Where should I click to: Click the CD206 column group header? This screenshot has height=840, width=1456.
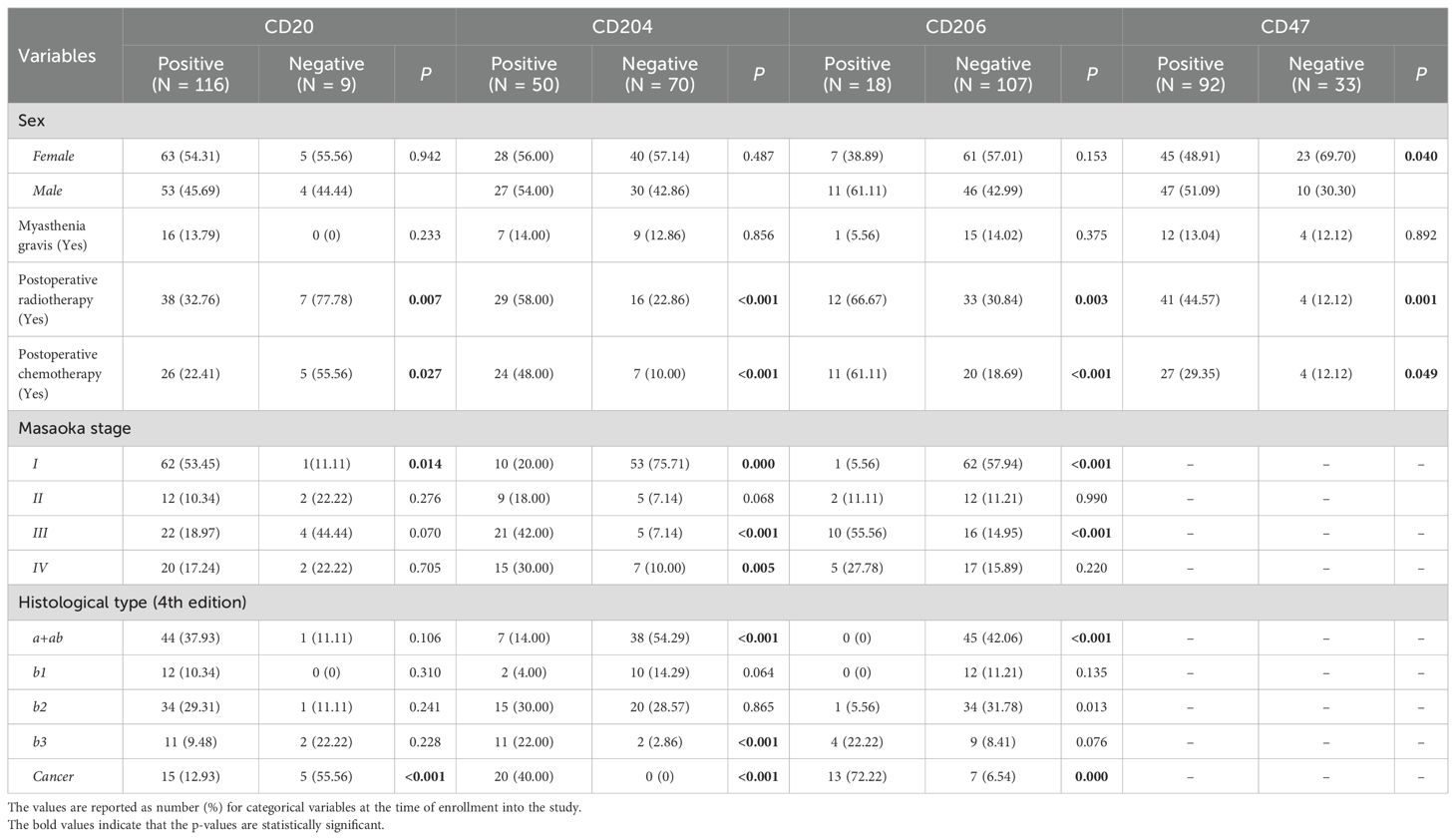[954, 27]
